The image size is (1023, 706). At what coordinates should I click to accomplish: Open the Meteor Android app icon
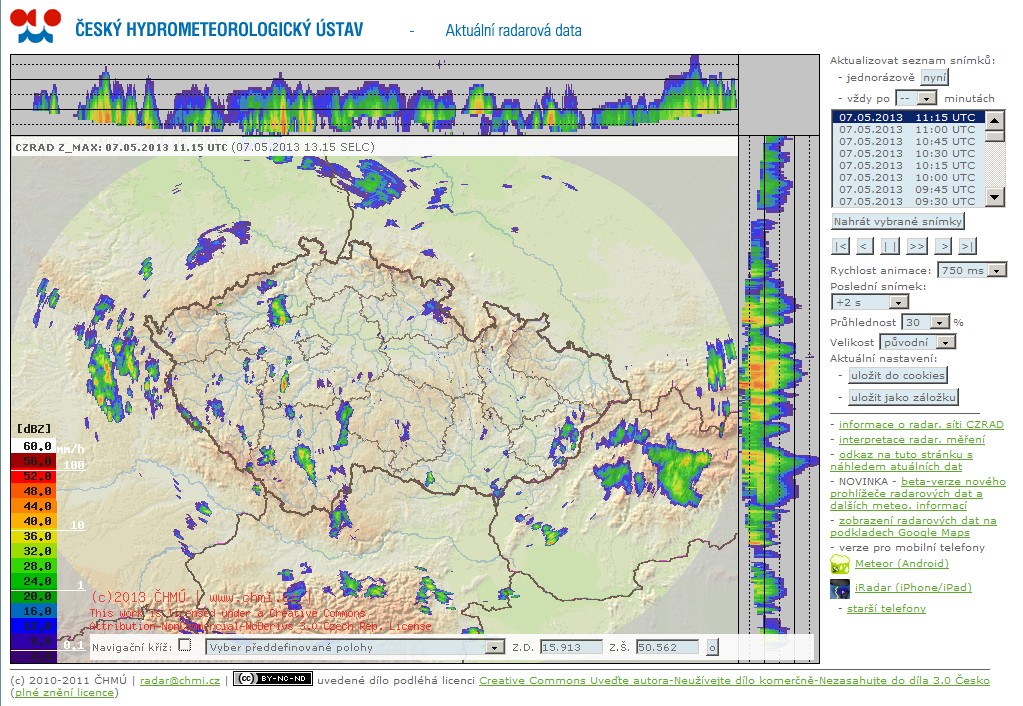(840, 564)
